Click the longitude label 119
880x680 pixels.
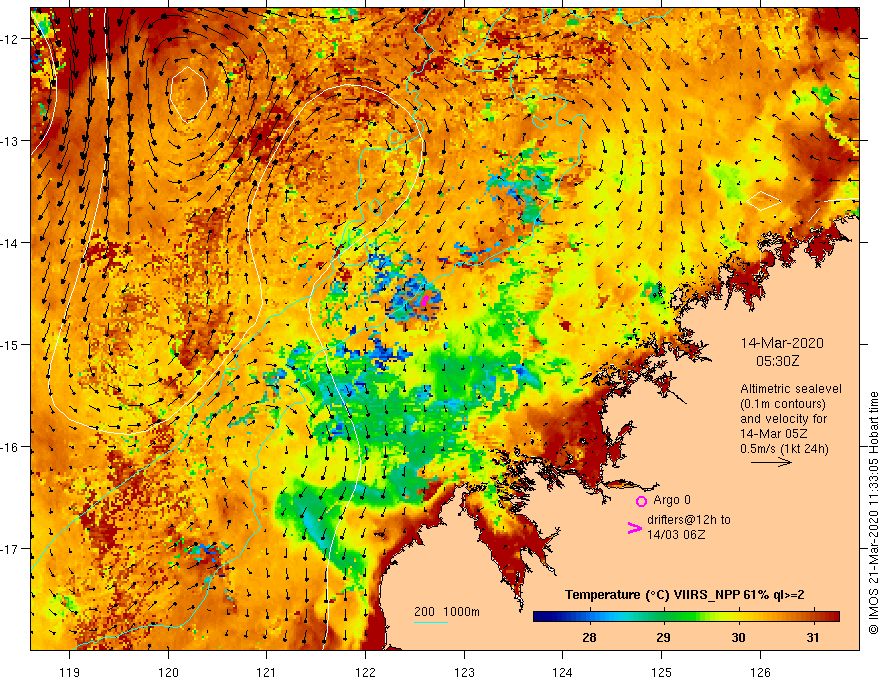tap(70, 672)
